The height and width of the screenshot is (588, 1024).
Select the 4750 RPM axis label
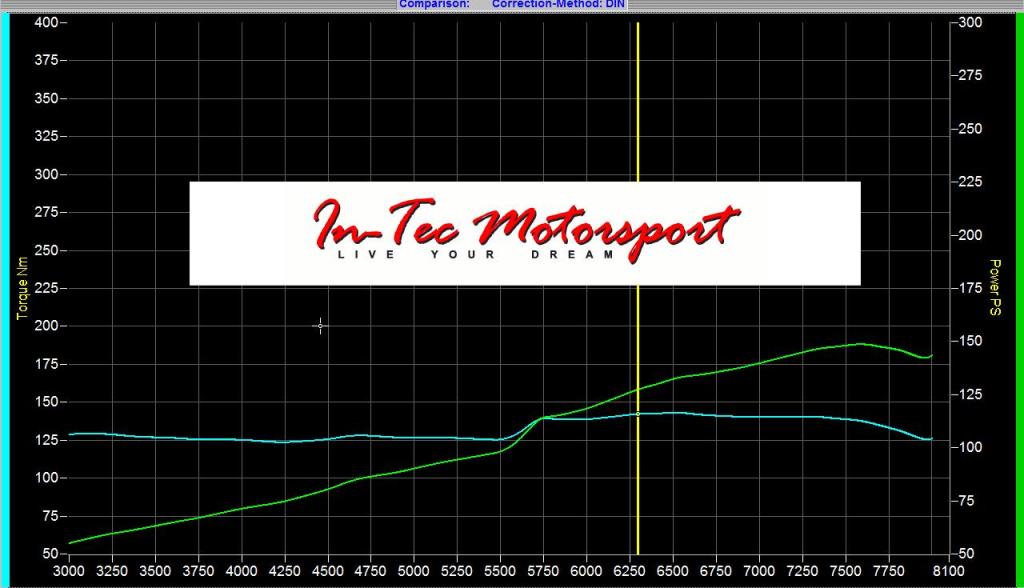point(370,571)
